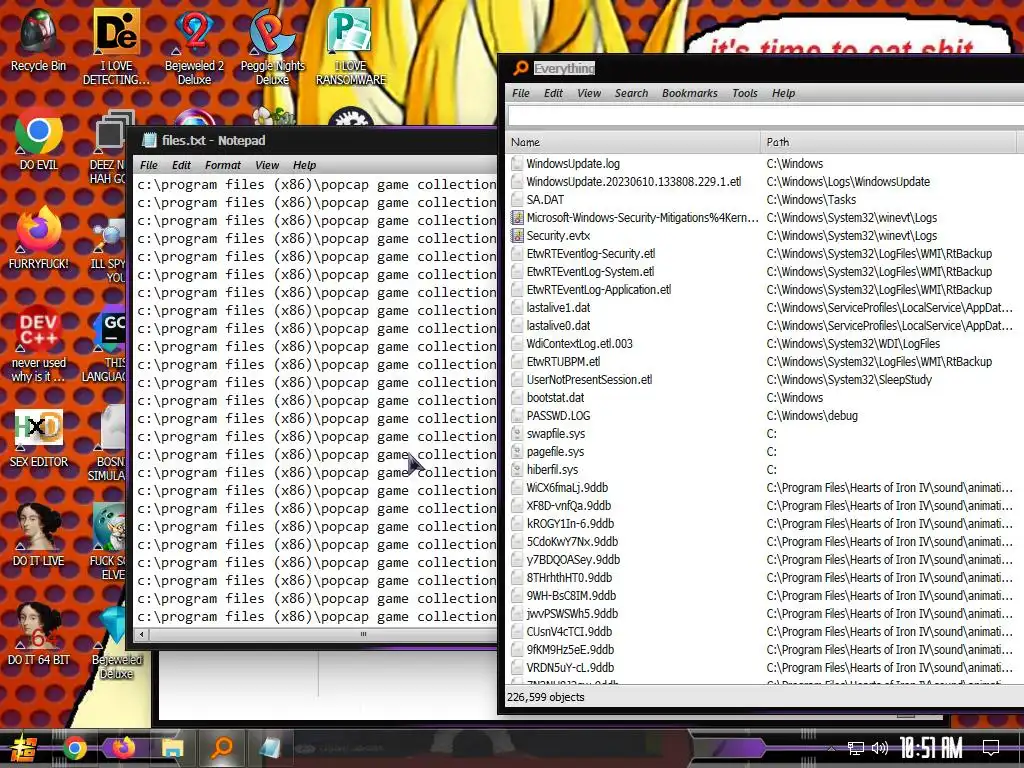Launch Bejeweled 2 Deluxe desktop shortcut
This screenshot has height=768, width=1024.
194,47
